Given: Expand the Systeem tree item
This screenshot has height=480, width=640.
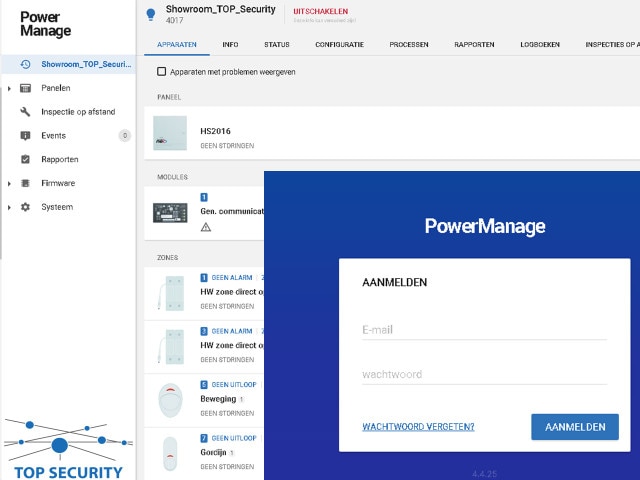Looking at the screenshot, I should pyautogui.click(x=9, y=207).
